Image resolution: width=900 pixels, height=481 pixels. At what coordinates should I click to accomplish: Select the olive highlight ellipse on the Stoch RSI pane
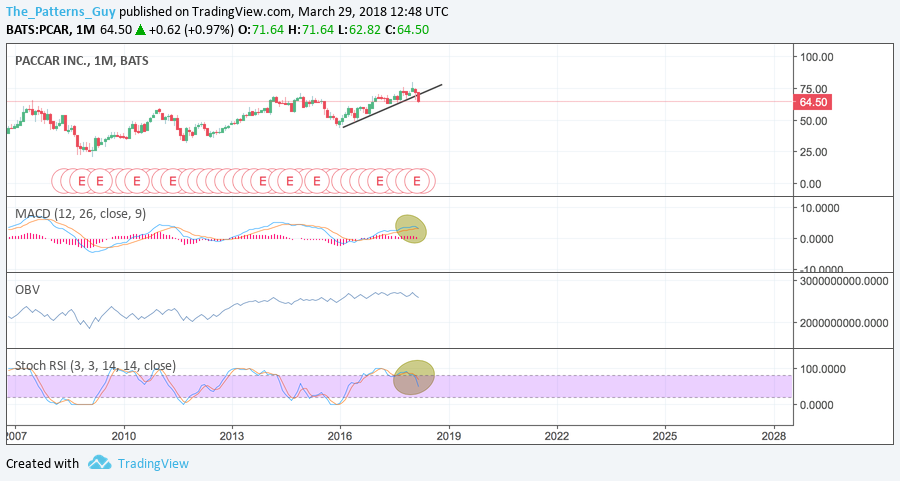click(x=413, y=377)
